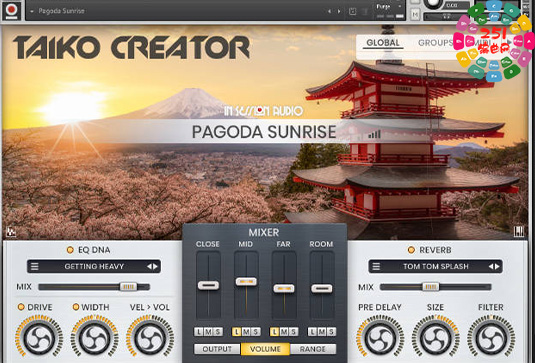Select previous reverb preset arrow
The image size is (535, 363).
click(491, 266)
